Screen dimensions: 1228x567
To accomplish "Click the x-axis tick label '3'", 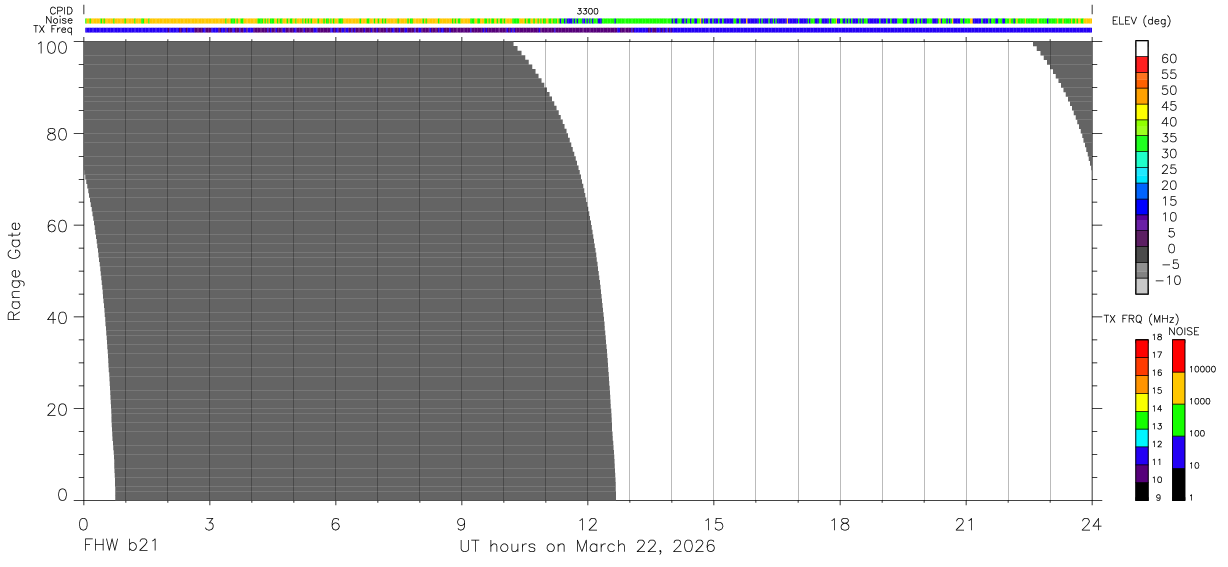I will pyautogui.click(x=209, y=523).
